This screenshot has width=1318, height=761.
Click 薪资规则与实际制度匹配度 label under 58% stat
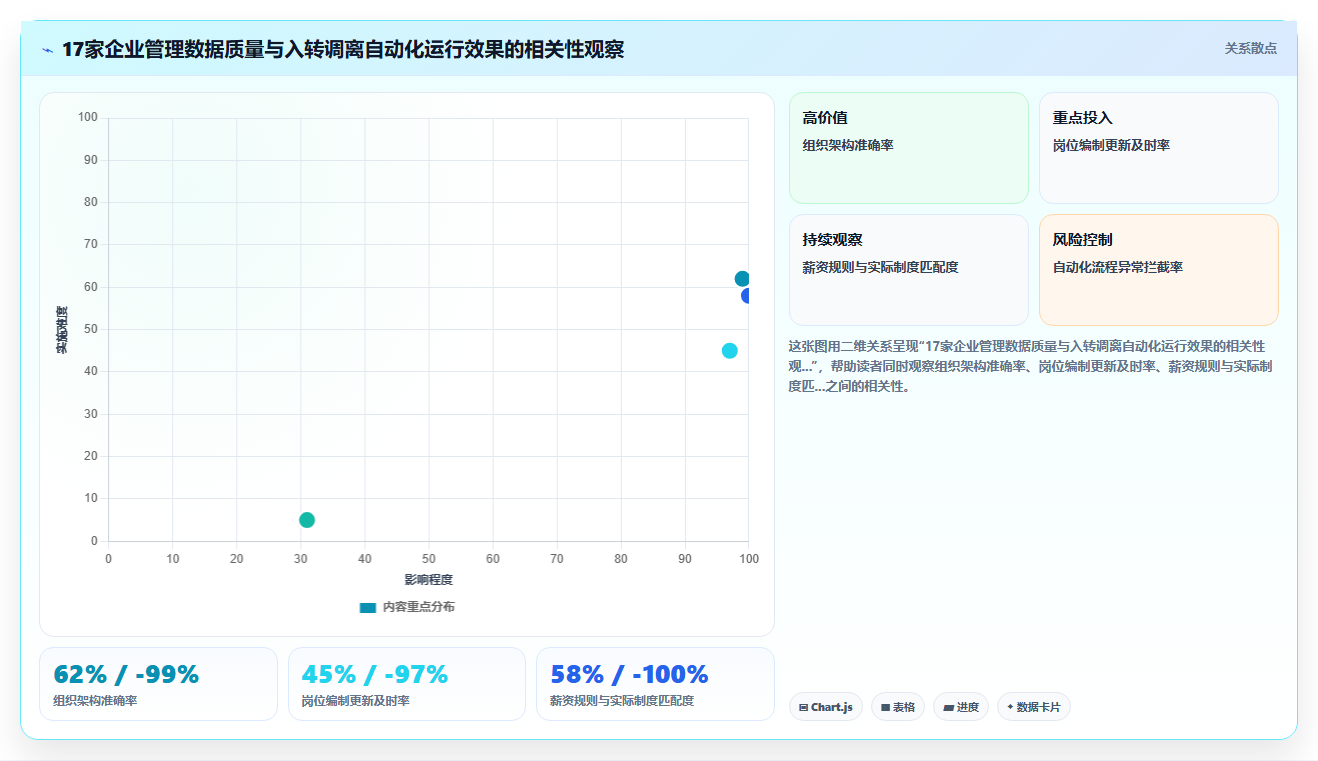click(x=622, y=701)
